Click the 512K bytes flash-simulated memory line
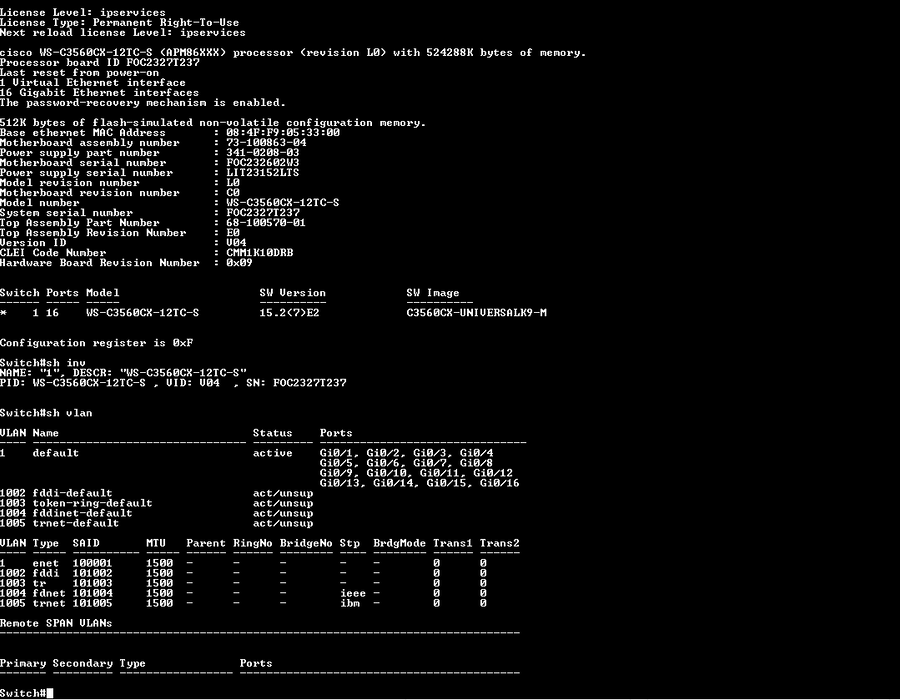 click(213, 123)
